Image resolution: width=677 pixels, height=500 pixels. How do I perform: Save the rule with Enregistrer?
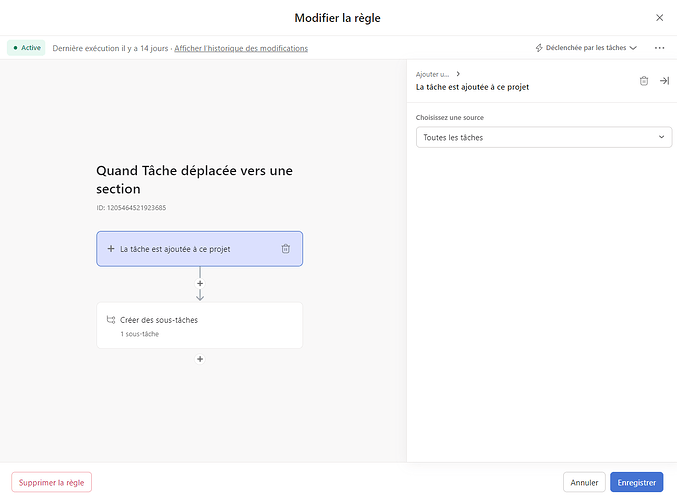click(636, 482)
